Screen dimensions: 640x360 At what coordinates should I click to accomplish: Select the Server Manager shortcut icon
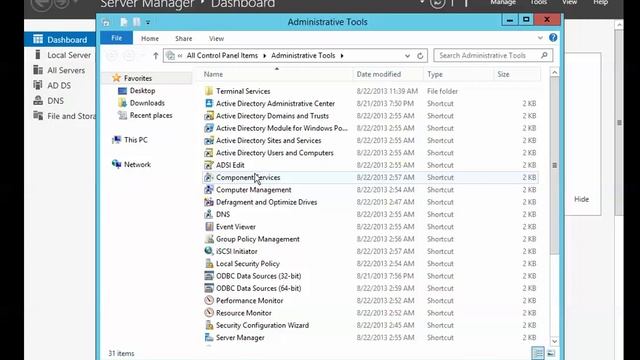tap(209, 338)
